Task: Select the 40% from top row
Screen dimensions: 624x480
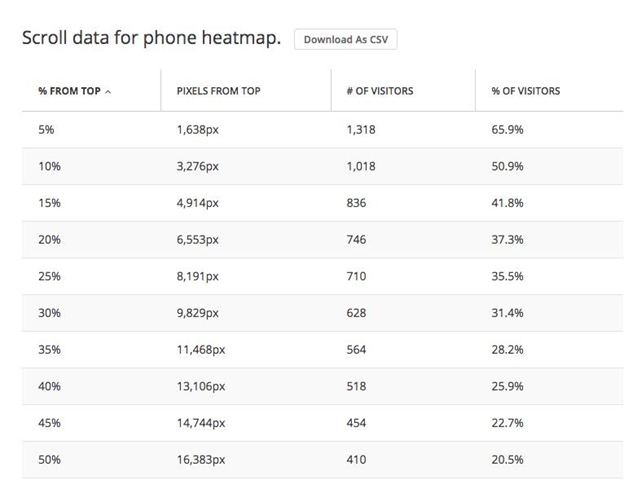Action: (322, 386)
